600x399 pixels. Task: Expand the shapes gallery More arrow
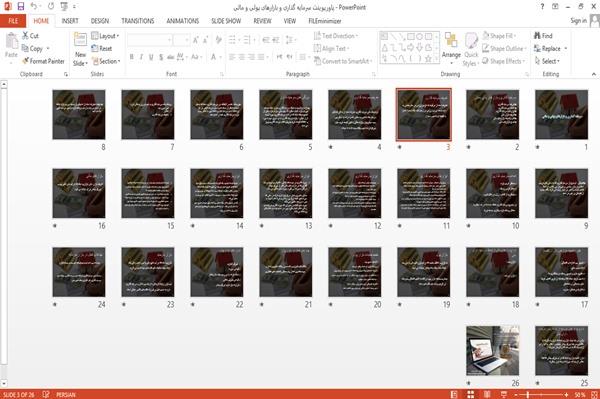436,59
